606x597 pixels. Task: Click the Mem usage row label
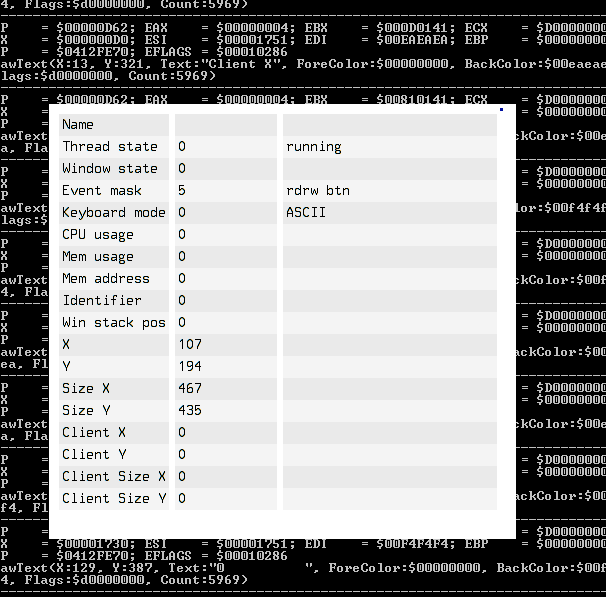click(98, 257)
